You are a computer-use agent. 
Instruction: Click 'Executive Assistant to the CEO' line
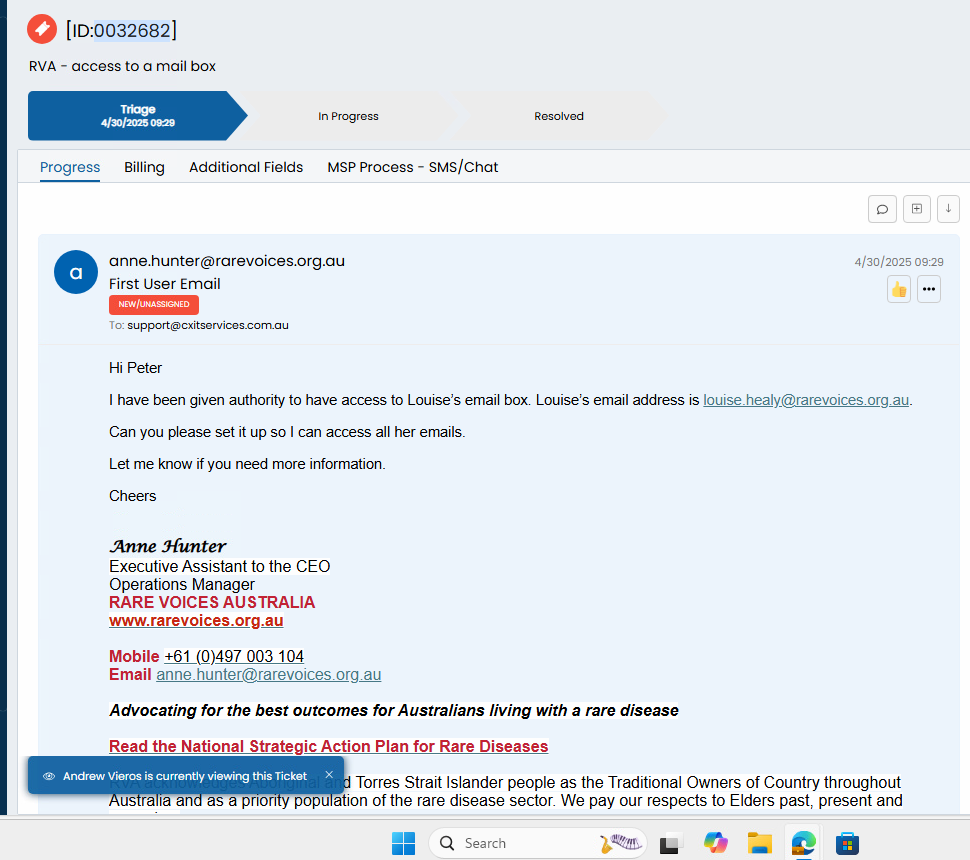[x=220, y=566]
